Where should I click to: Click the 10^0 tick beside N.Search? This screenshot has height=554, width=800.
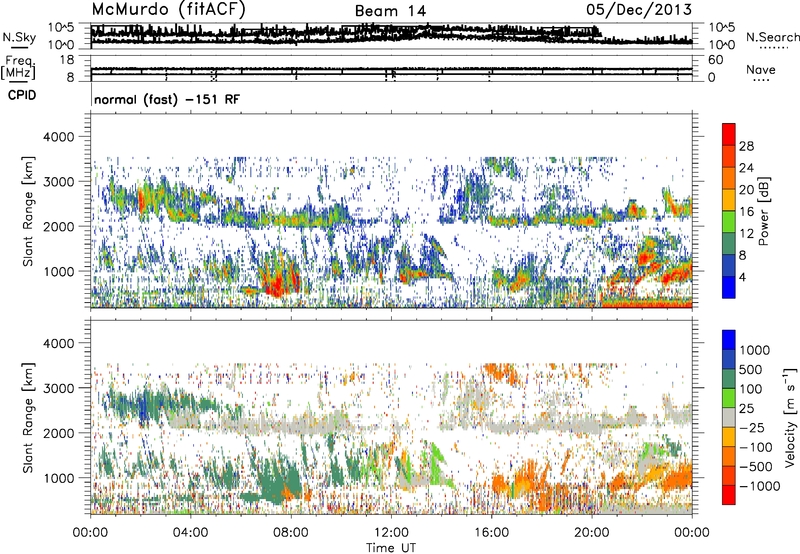722,45
